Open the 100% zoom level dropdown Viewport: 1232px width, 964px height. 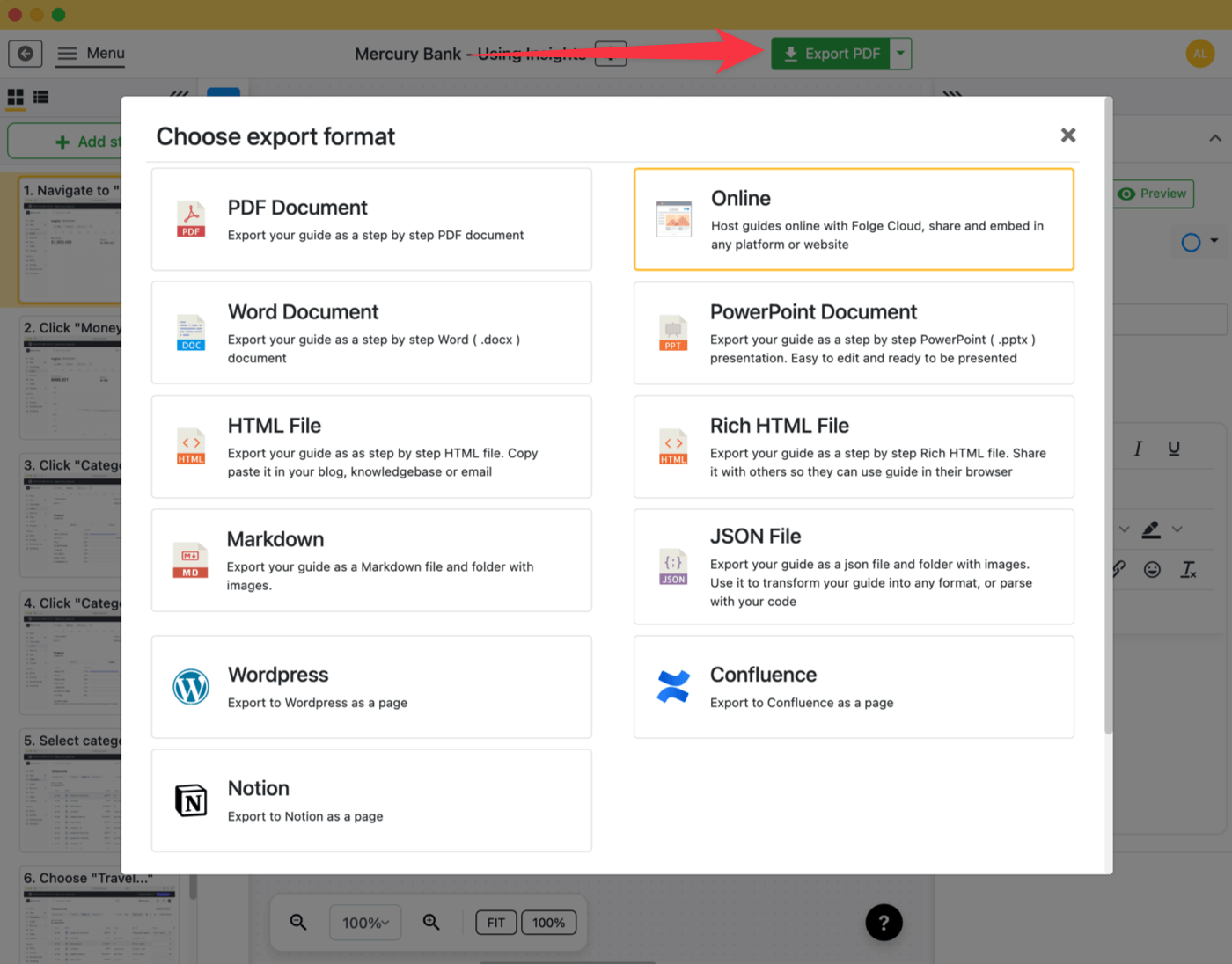pos(365,923)
